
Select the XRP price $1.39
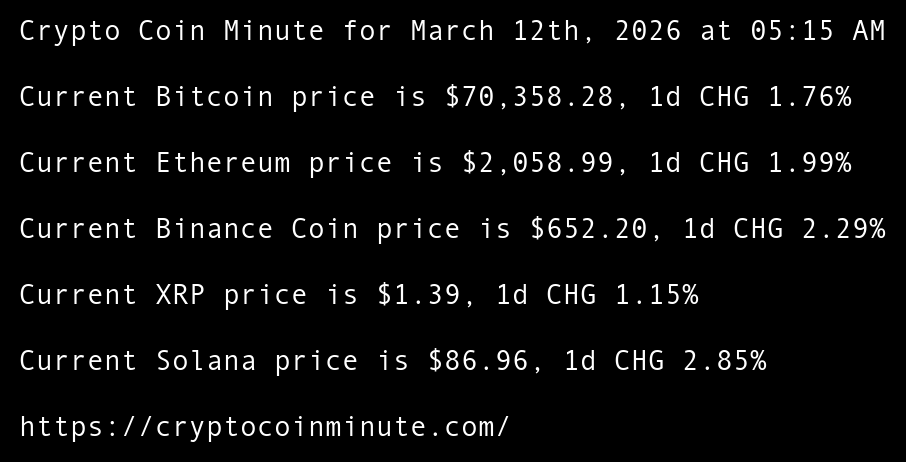pos(418,295)
